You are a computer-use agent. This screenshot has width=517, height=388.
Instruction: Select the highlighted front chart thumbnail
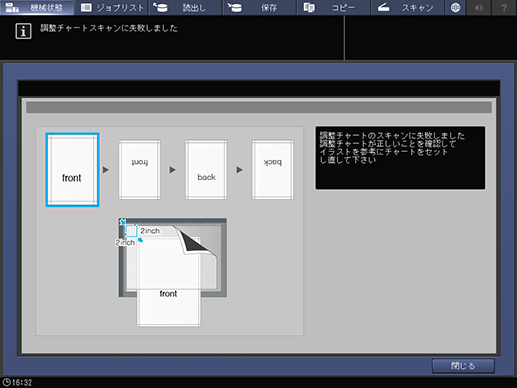(x=72, y=170)
